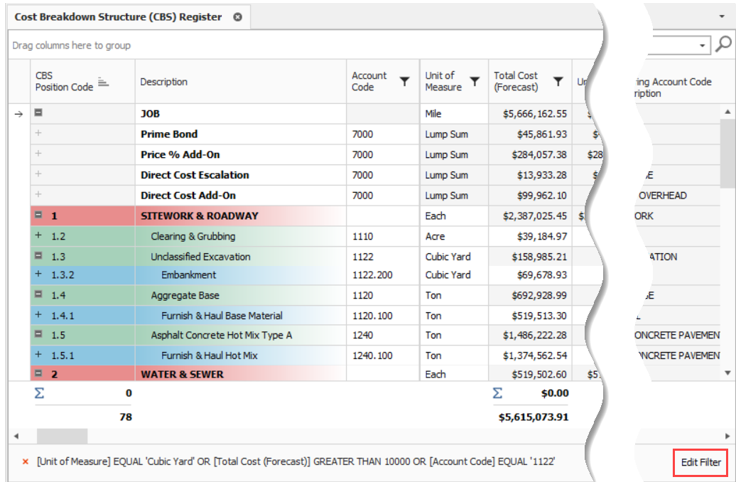Click the Total Cost (Forecast) filter icon
This screenshot has height=484, width=744.
click(x=558, y=82)
